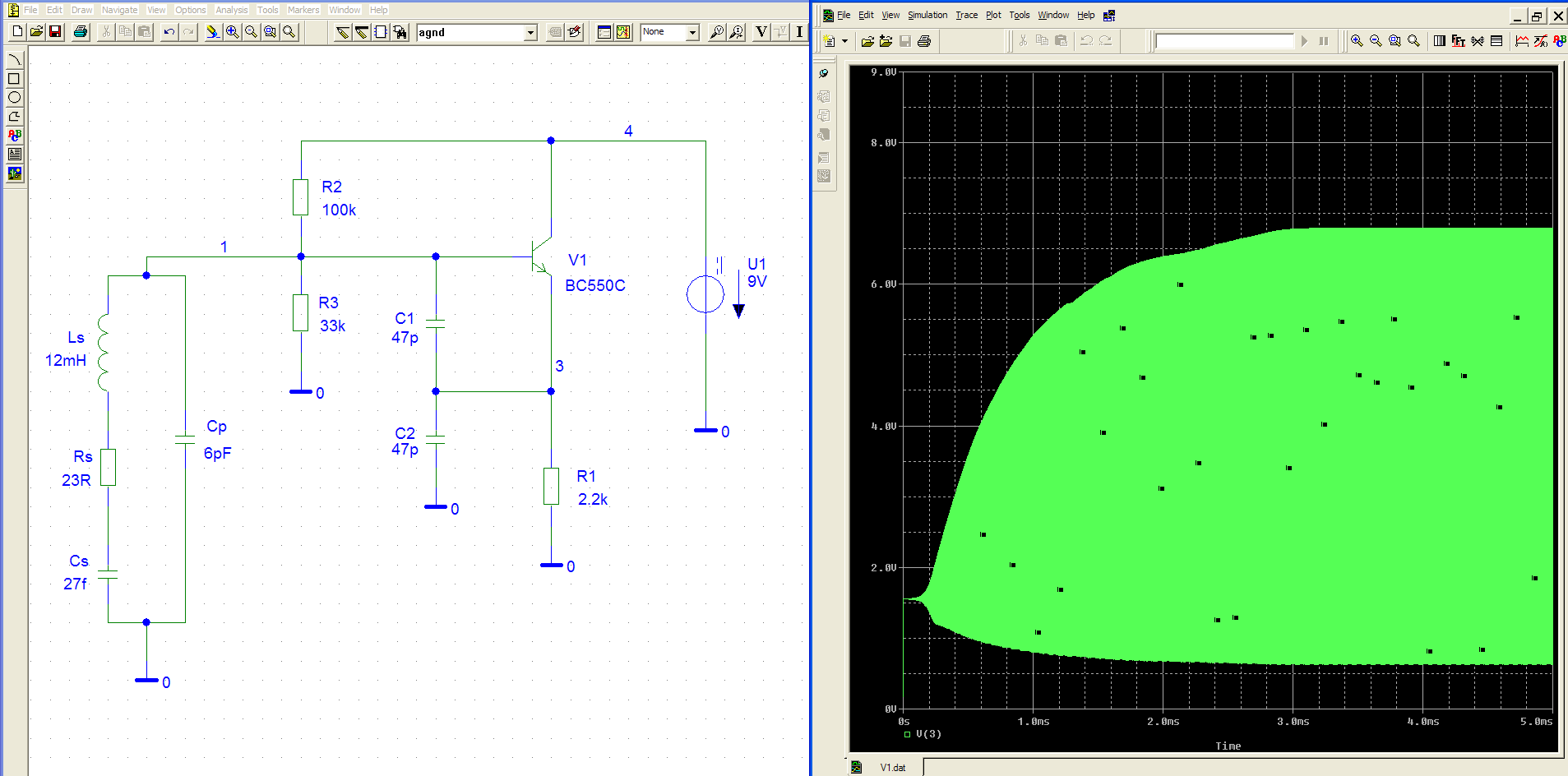The height and width of the screenshot is (776, 1568).
Task: Toggle log X axis in Probe
Action: (1439, 41)
